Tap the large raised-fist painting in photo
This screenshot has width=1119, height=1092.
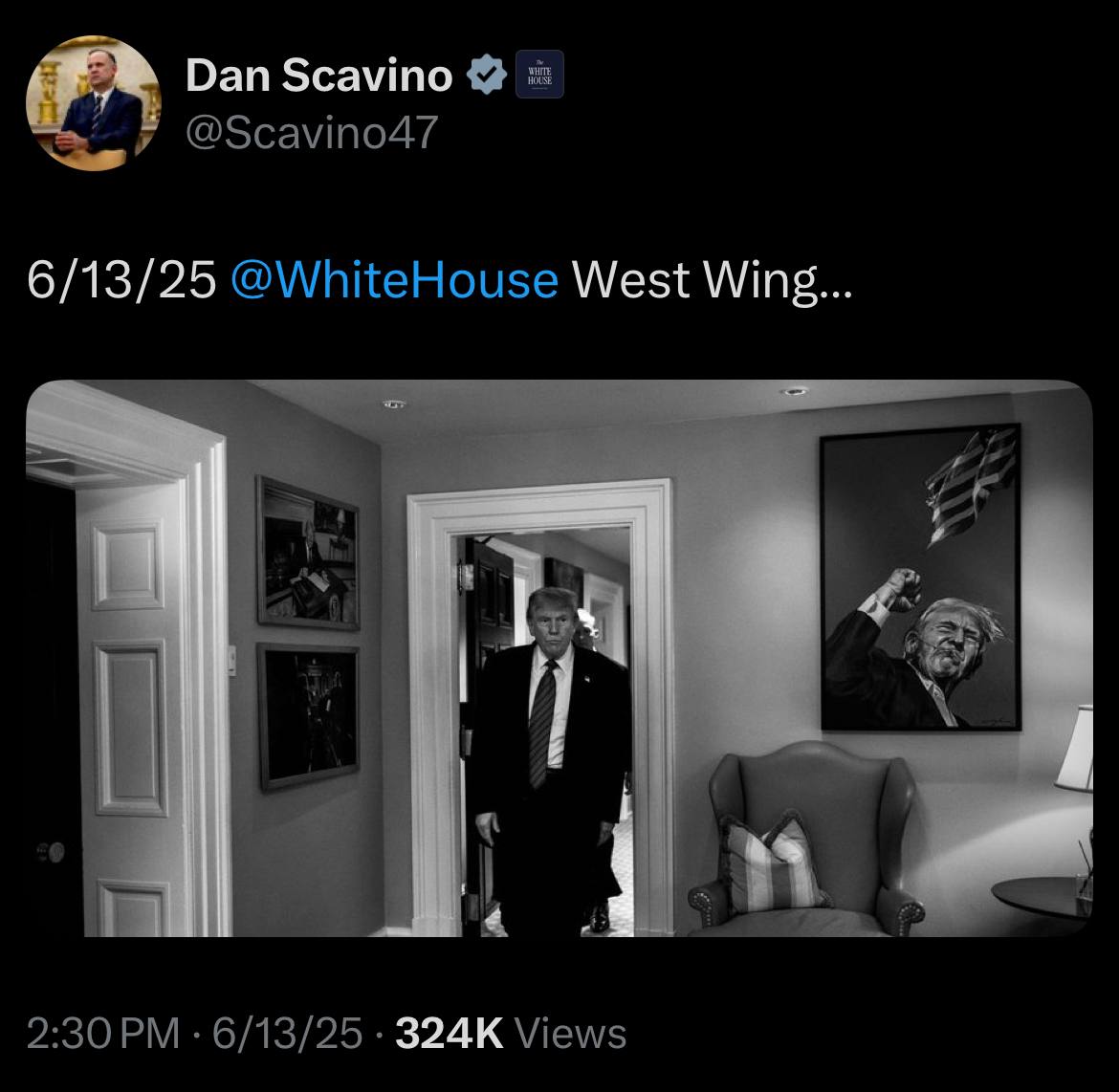click(x=921, y=578)
